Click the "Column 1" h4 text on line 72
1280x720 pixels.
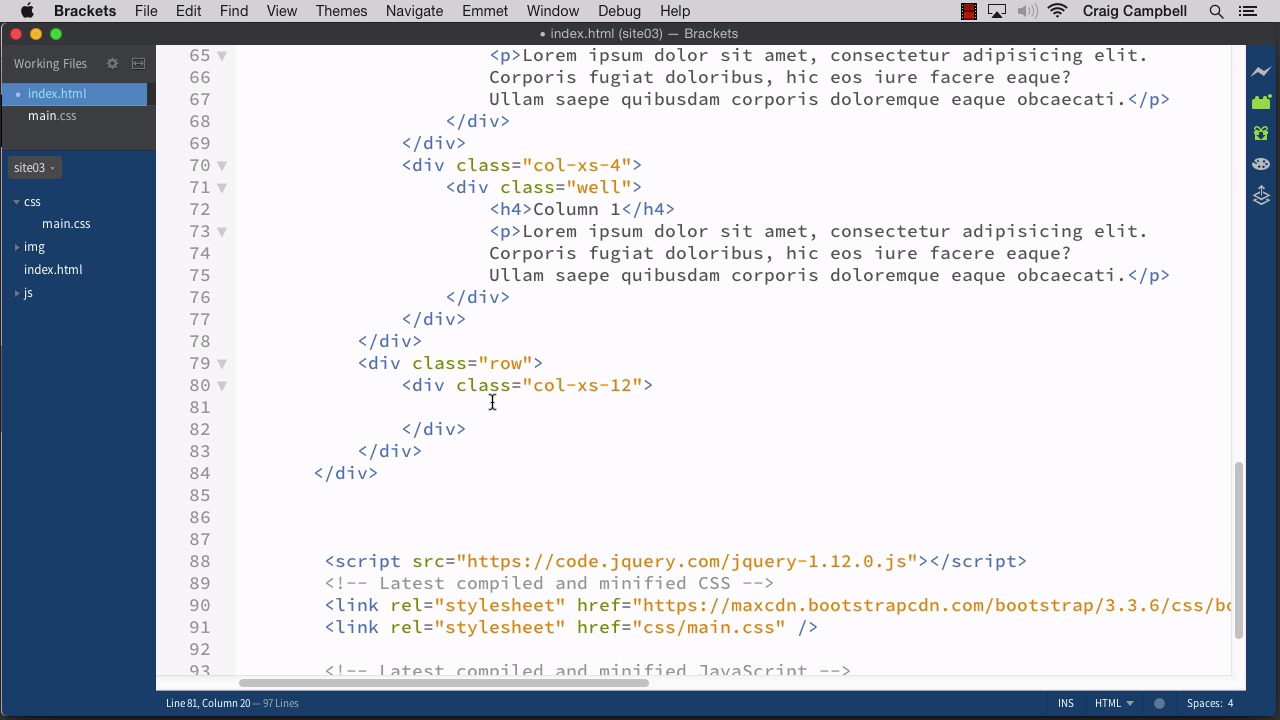[x=577, y=210]
